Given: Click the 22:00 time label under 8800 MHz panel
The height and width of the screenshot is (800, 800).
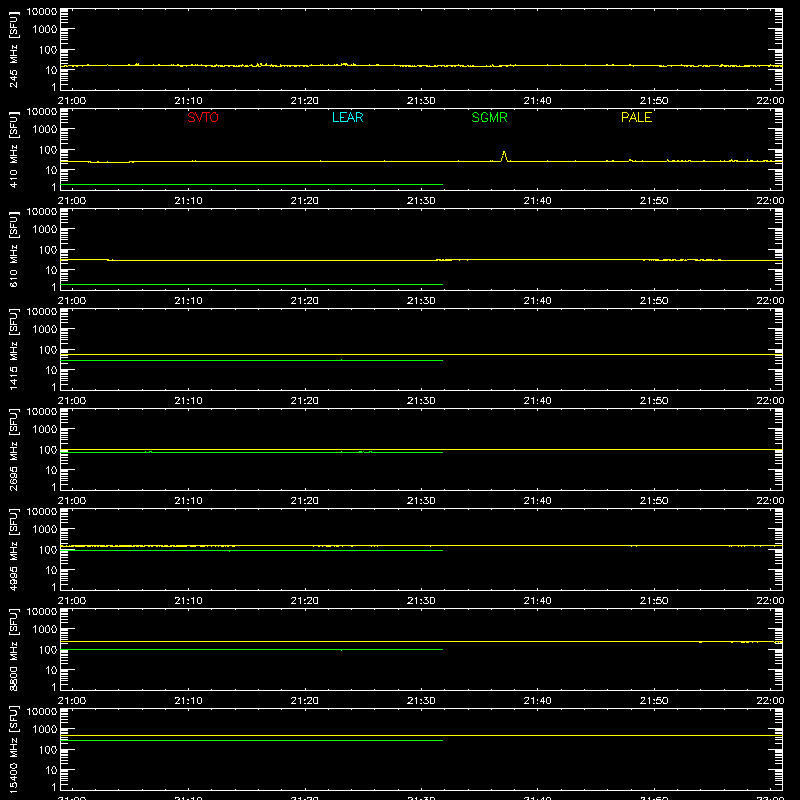Looking at the screenshot, I should tap(770, 701).
